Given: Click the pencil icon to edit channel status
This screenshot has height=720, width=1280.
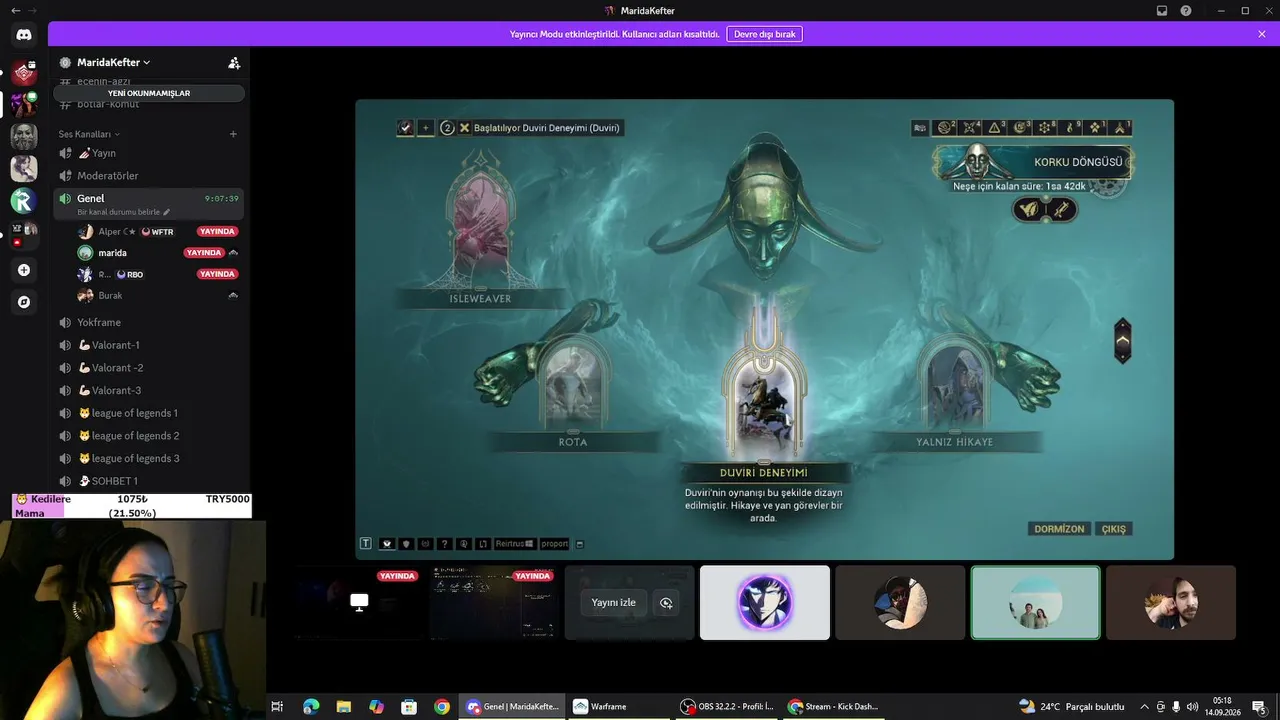Looking at the screenshot, I should (x=167, y=212).
